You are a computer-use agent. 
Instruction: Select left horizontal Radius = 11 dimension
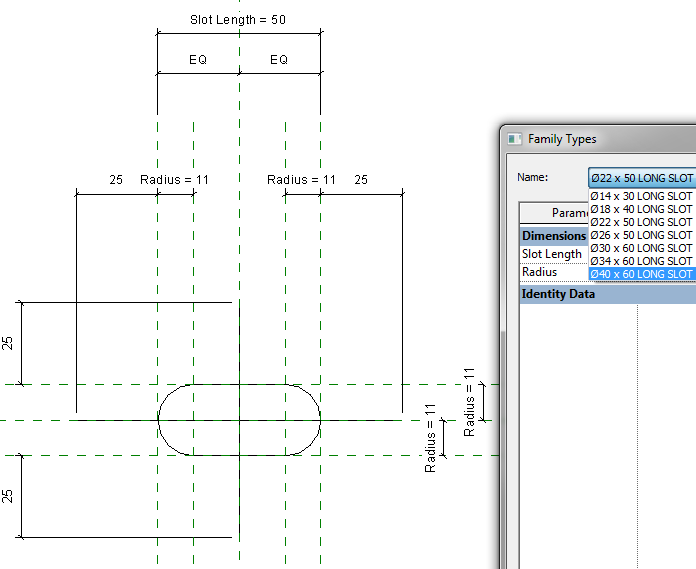point(174,180)
